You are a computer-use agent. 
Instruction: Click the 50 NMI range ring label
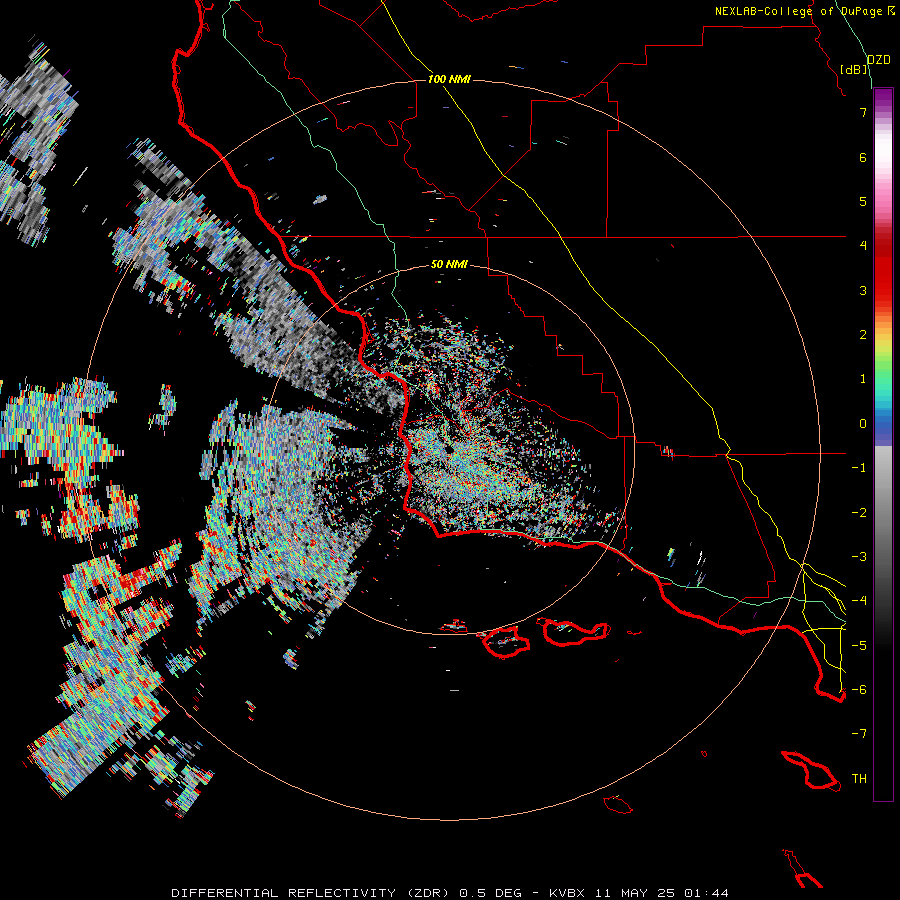pos(449,264)
